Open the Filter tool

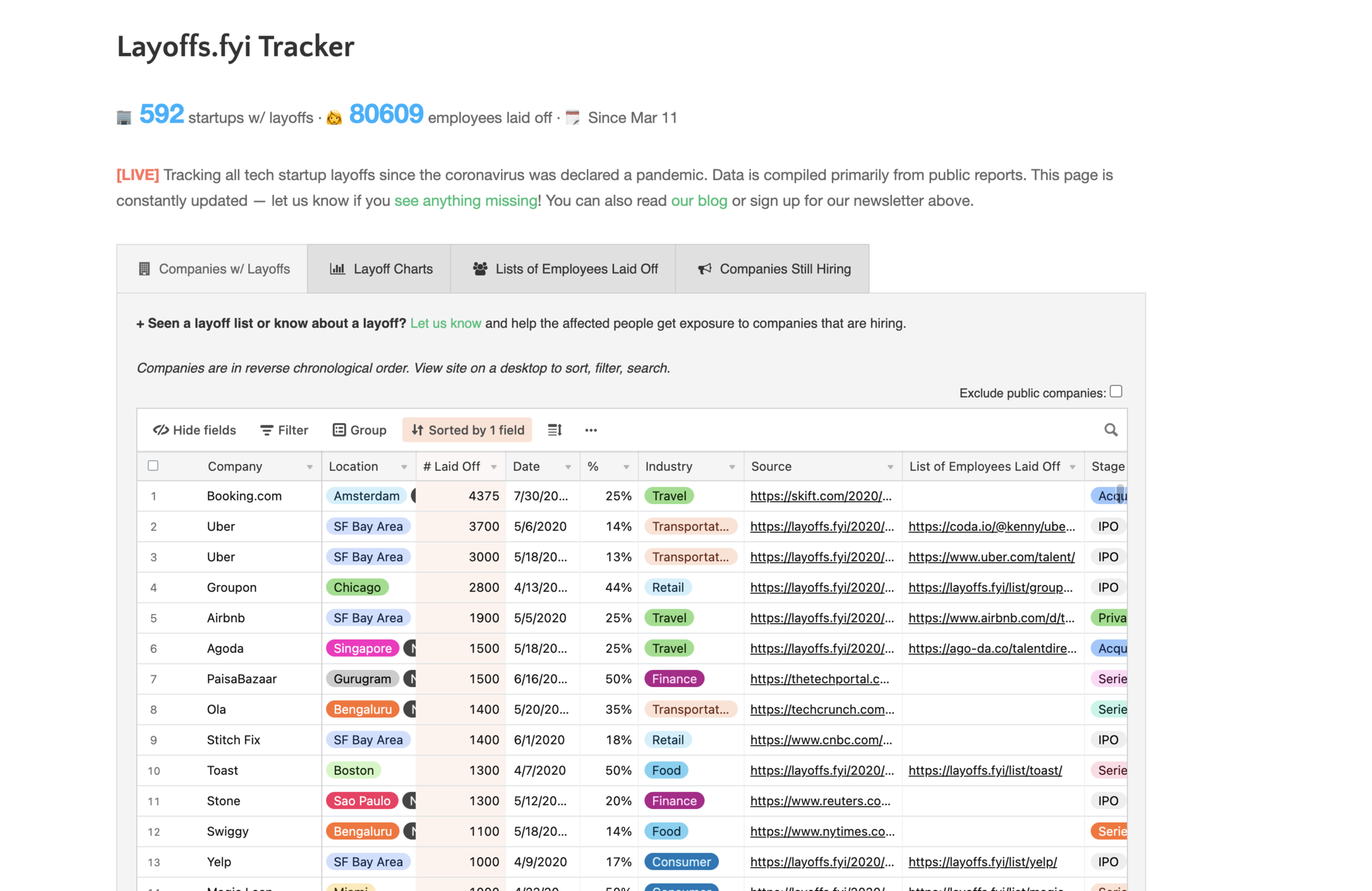[x=284, y=430]
